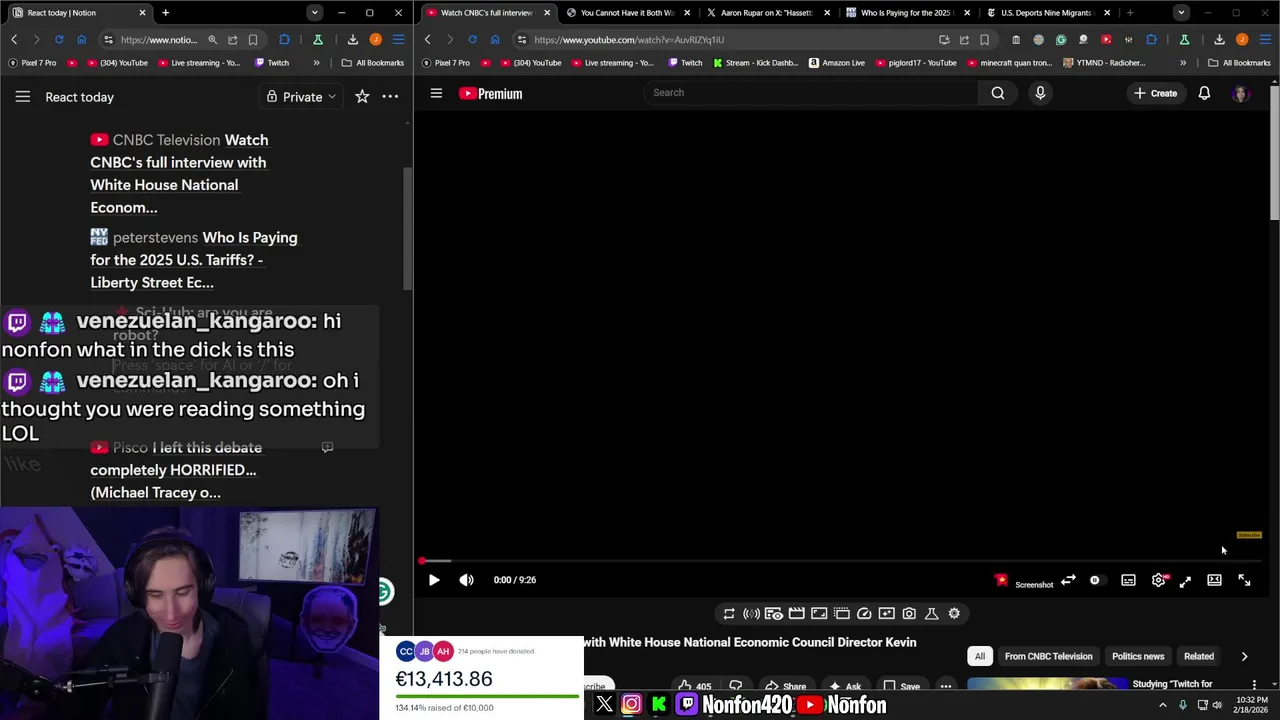1280x720 pixels.
Task: Focus the YouTube search field
Action: [x=810, y=93]
